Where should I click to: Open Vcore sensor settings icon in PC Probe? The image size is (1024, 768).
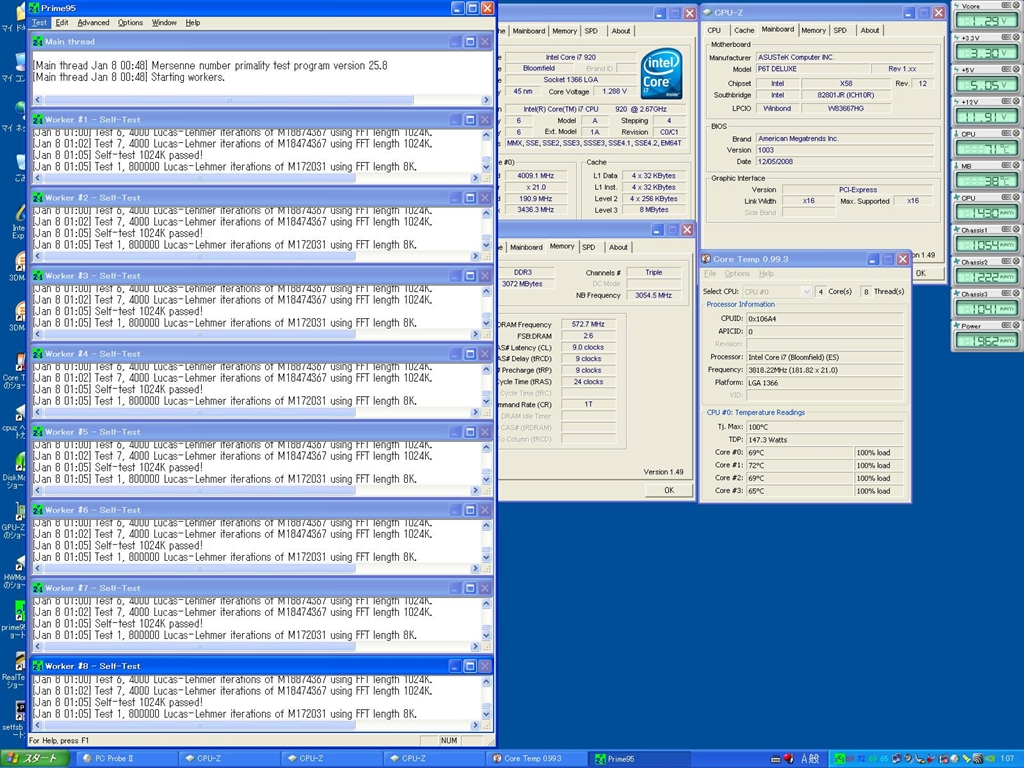[x=1006, y=5]
